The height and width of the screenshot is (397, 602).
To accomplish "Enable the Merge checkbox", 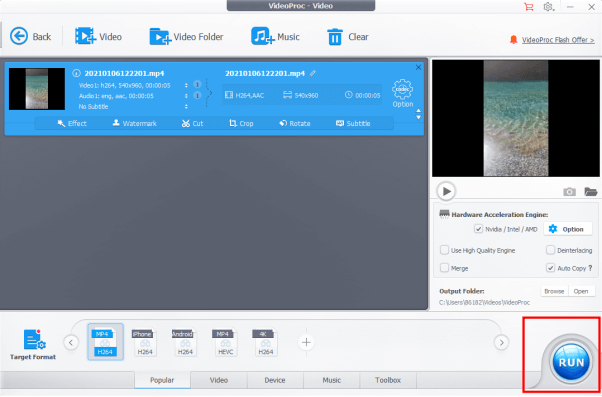I will [x=444, y=268].
